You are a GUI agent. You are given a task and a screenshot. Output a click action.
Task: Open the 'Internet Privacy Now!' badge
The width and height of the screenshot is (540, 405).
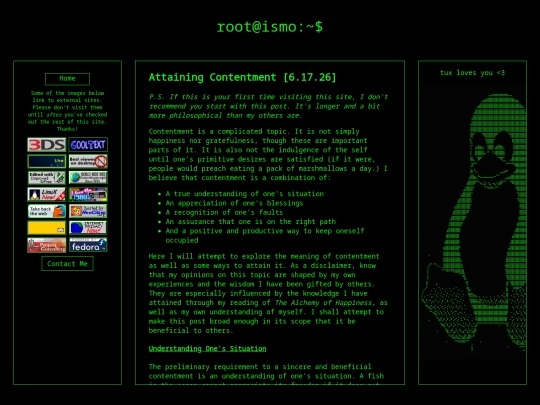coord(88,228)
